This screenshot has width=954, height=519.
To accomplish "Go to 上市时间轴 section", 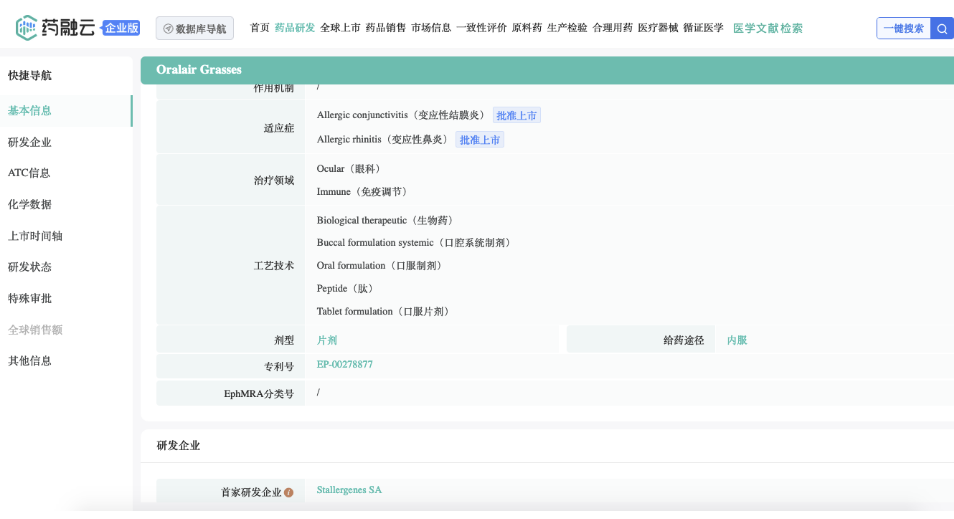I will tap(36, 236).
